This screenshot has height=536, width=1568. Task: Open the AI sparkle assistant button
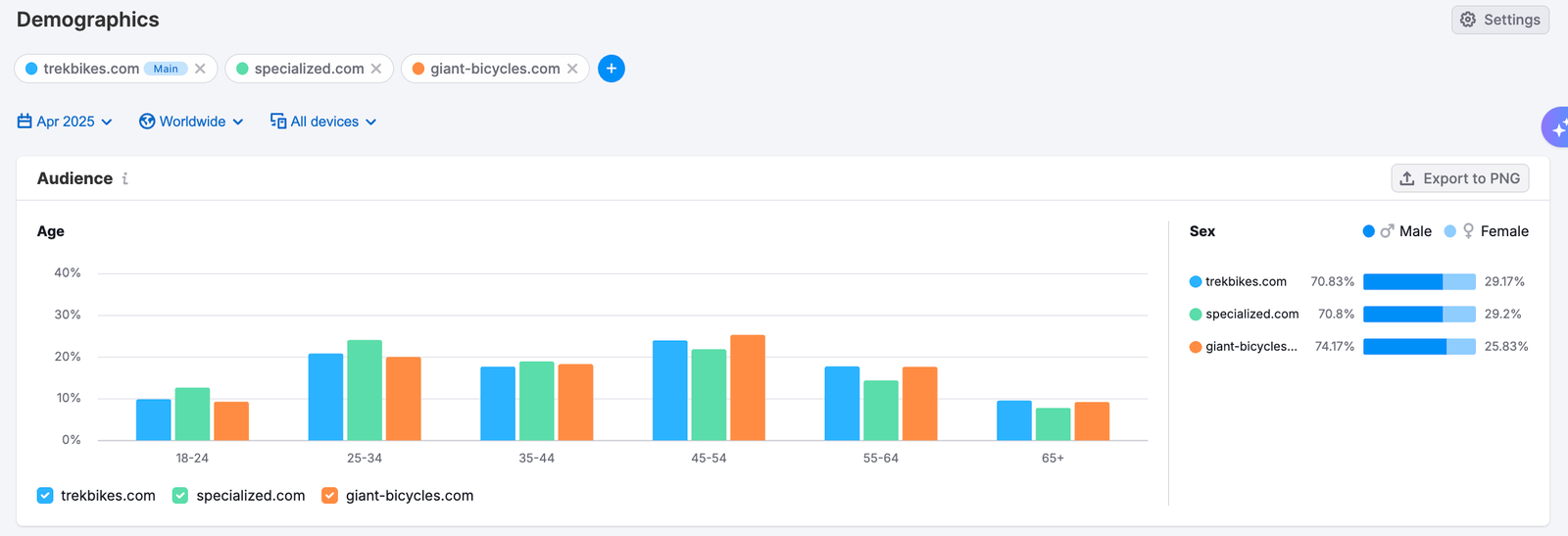point(1556,128)
